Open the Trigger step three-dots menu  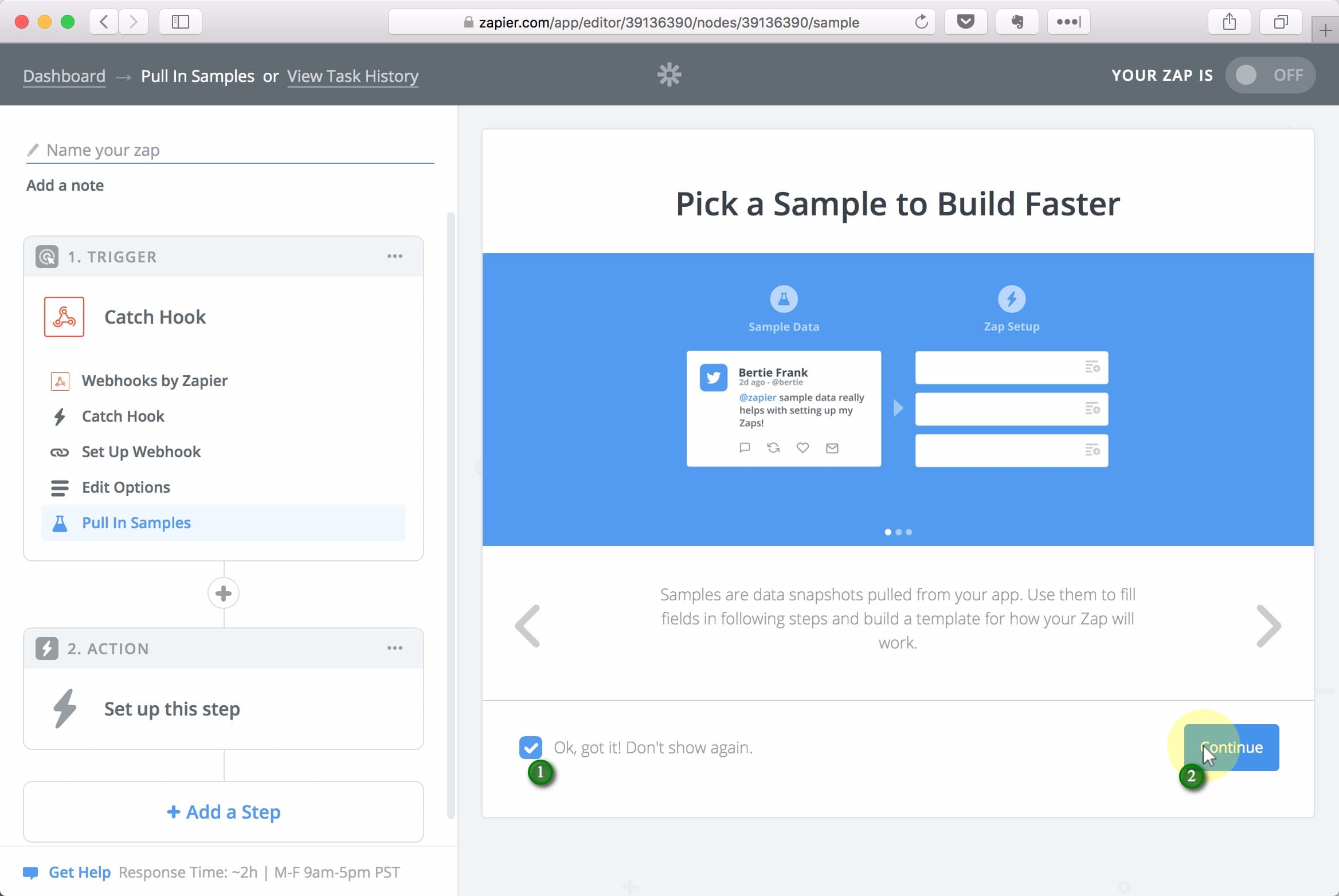(x=394, y=256)
